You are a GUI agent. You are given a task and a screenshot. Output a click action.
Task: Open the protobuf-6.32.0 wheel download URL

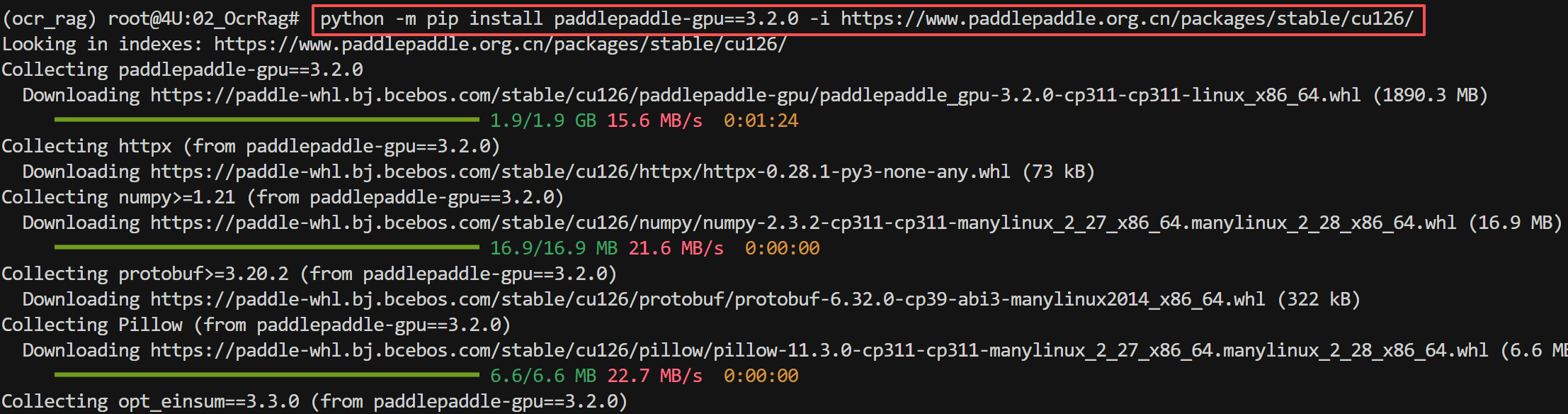pyautogui.click(x=708, y=300)
